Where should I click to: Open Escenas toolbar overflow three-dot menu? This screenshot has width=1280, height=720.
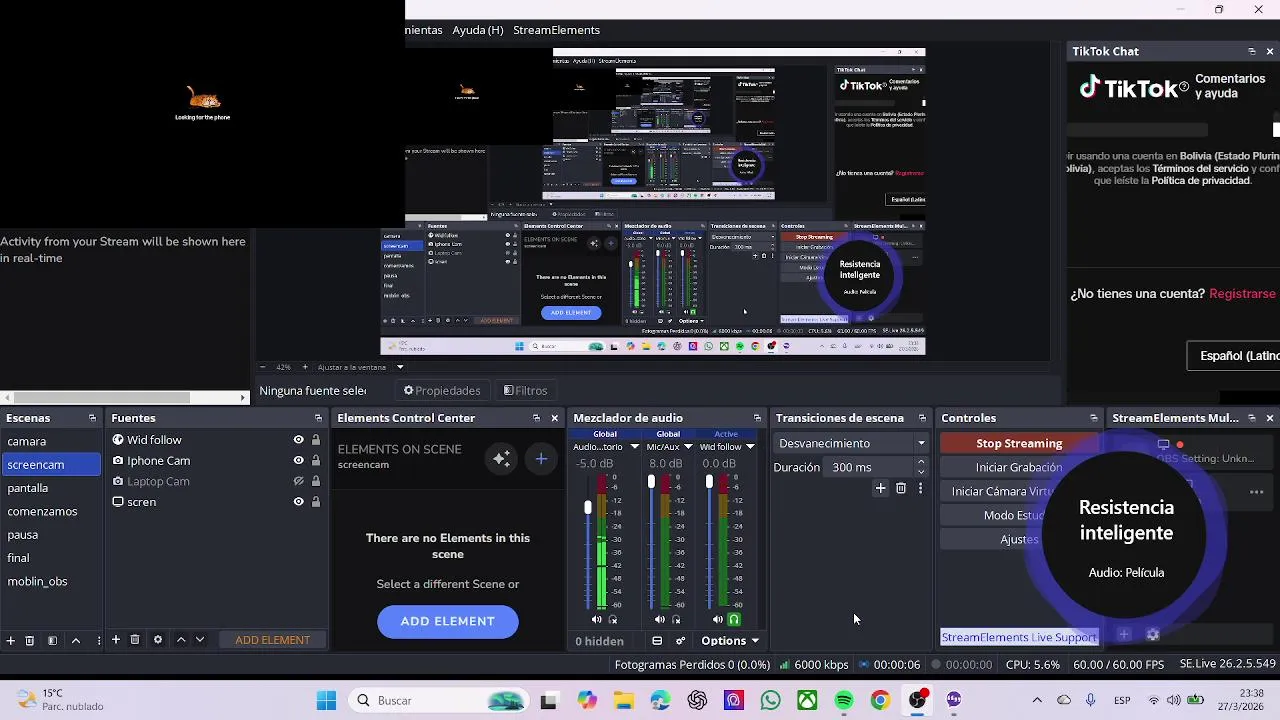click(x=97, y=640)
